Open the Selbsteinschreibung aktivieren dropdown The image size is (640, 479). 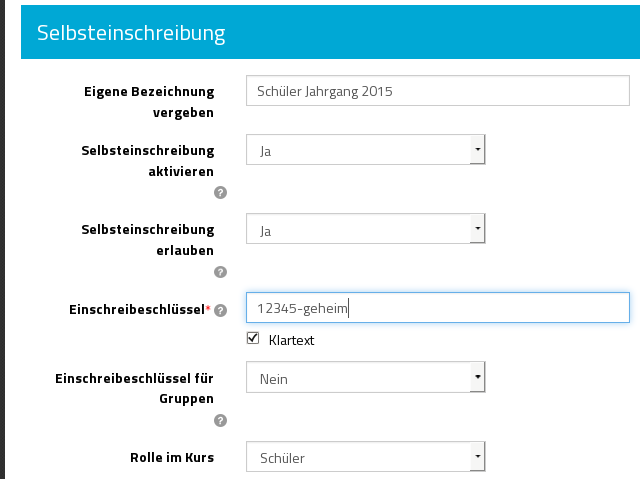tap(365, 150)
